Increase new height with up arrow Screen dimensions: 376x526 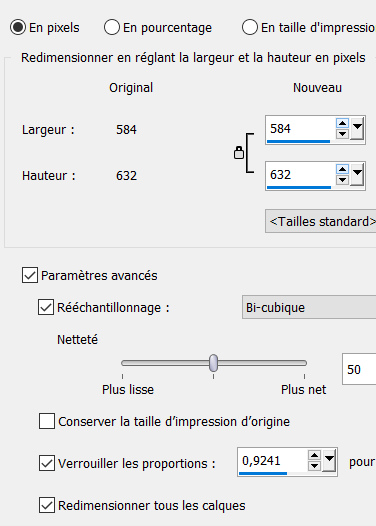(342, 169)
